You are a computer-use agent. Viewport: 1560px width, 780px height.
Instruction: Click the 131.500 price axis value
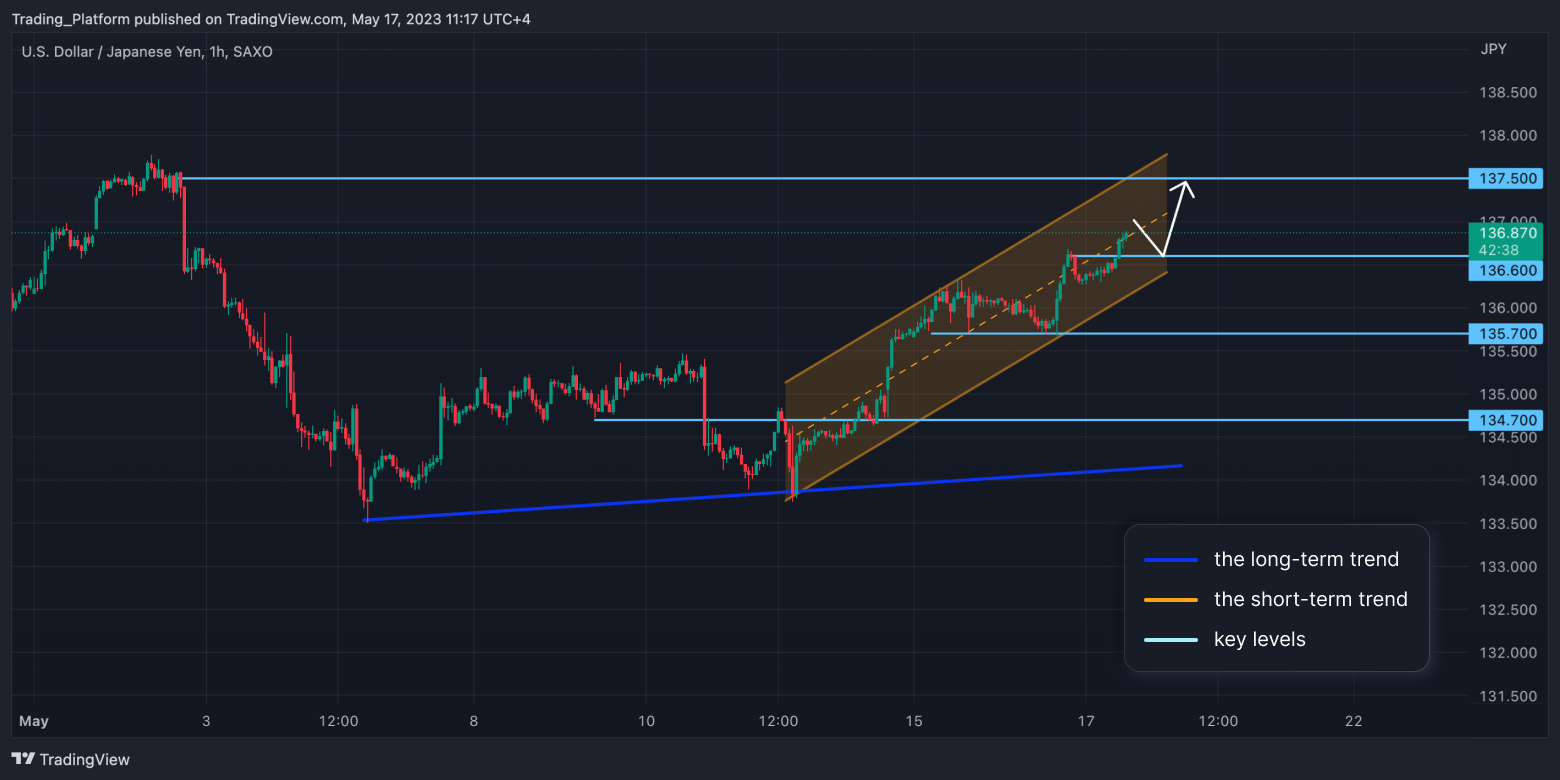1507,696
